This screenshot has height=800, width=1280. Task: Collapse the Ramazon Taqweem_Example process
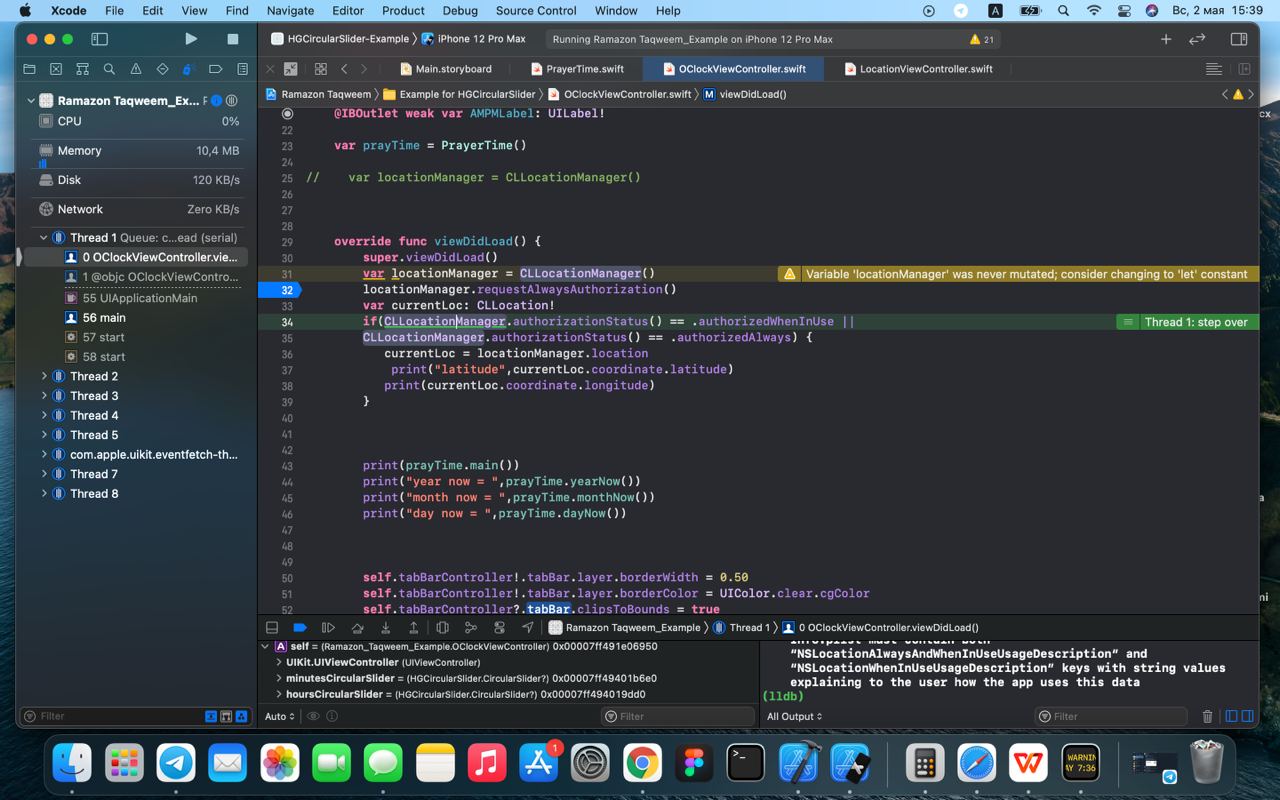(31, 101)
